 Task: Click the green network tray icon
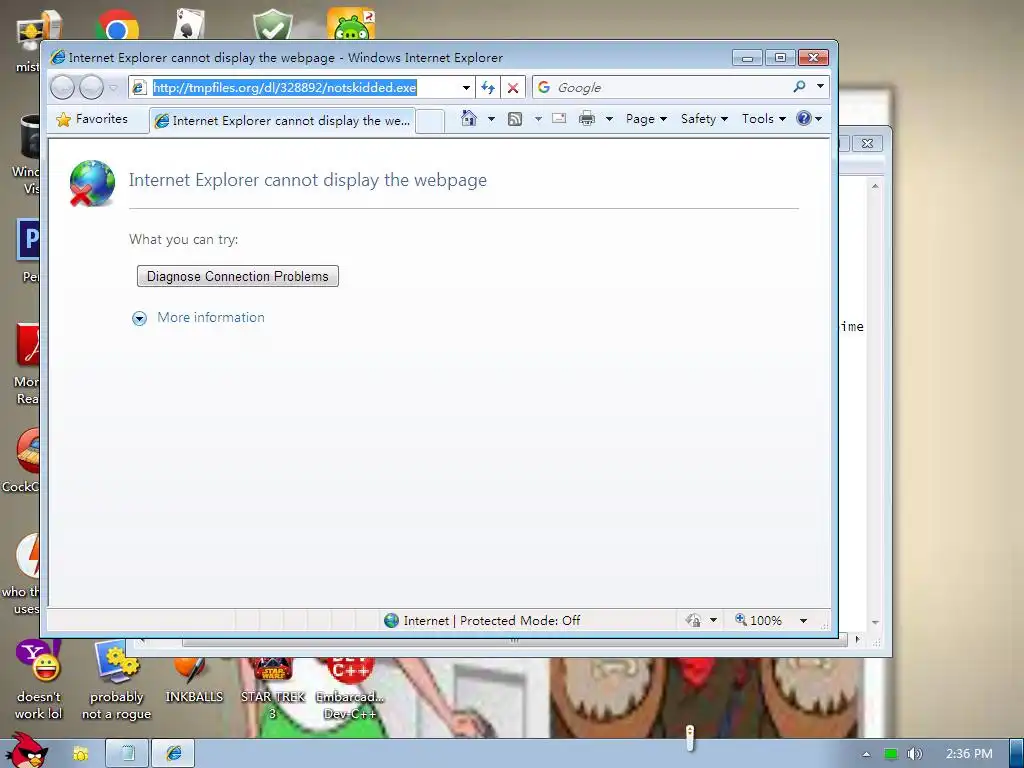coord(891,754)
